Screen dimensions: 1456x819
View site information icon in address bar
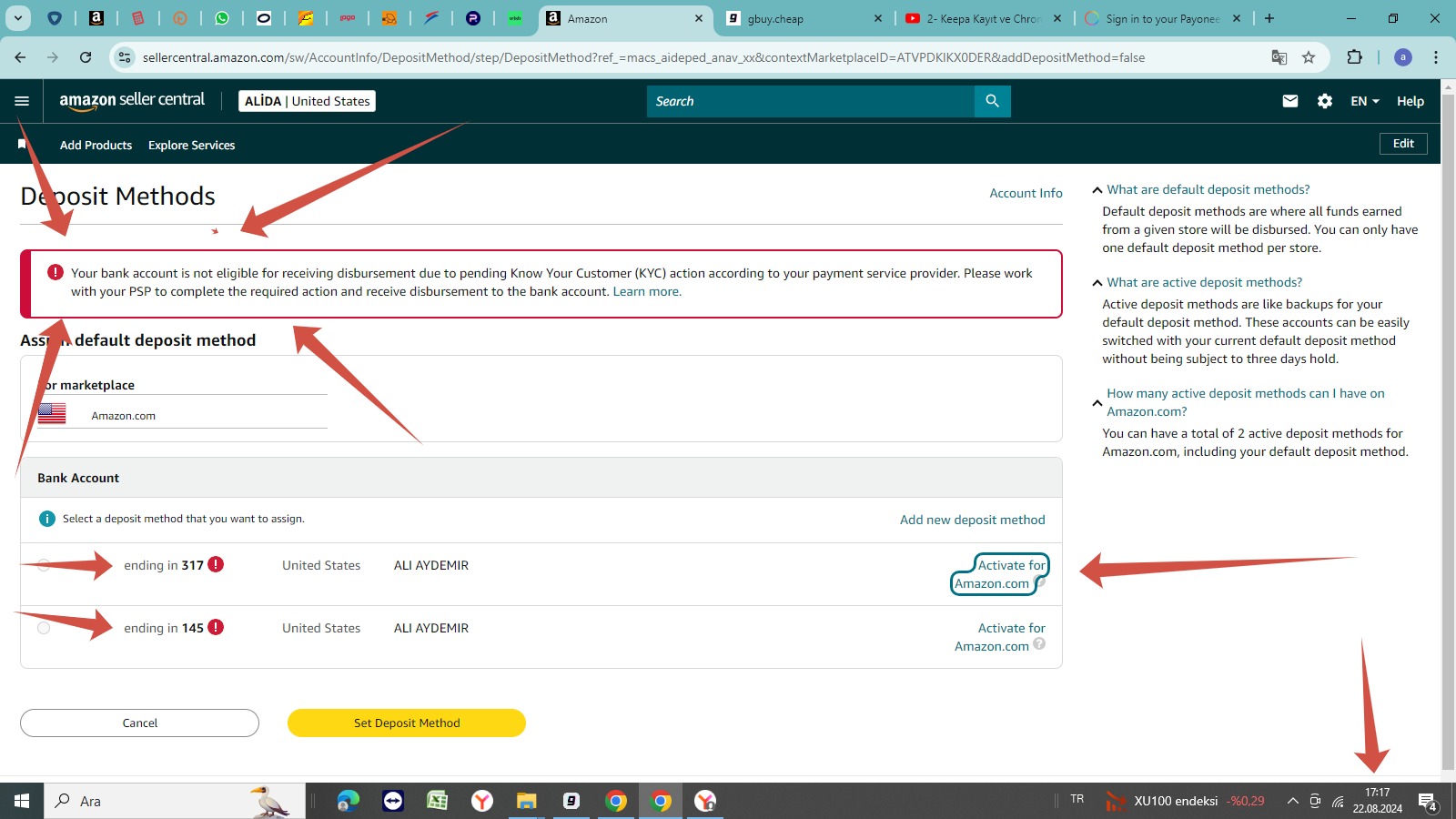[x=125, y=57]
